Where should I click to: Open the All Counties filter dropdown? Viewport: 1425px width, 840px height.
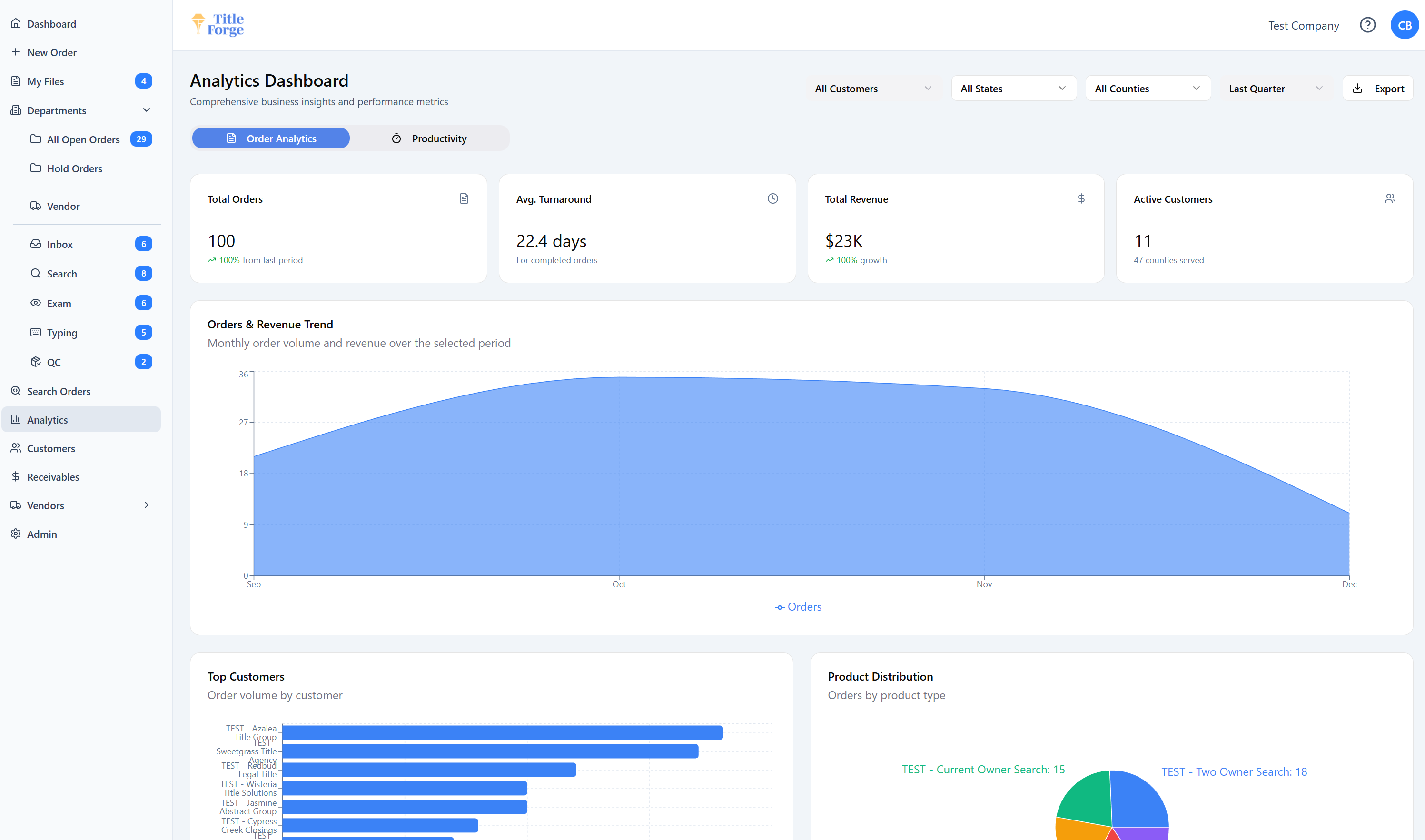pyautogui.click(x=1148, y=89)
